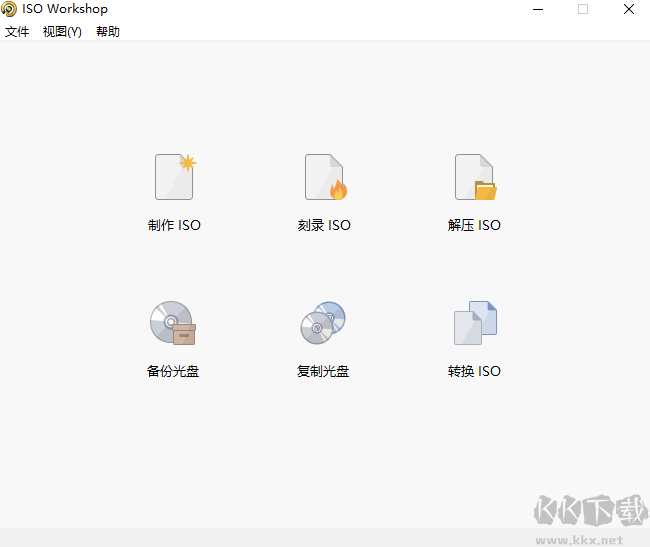Image resolution: width=650 pixels, height=547 pixels.
Task: Click the 转换 ISO label
Action: pos(474,371)
